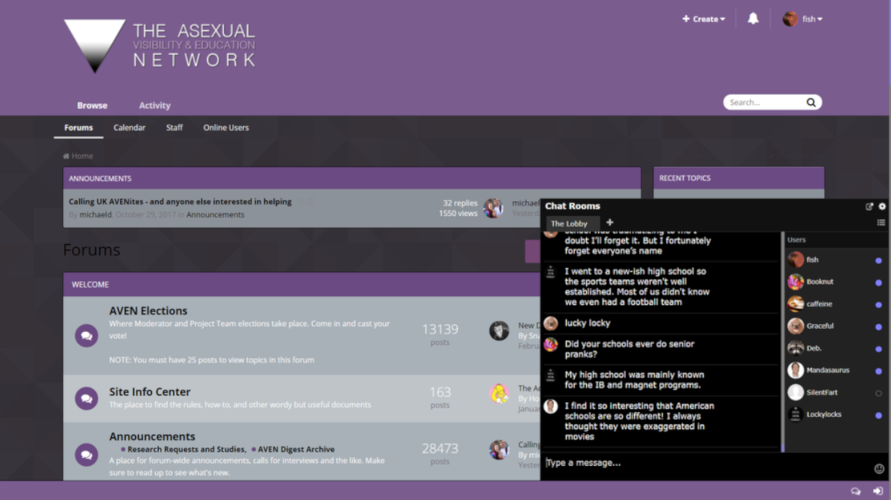This screenshot has height=500, width=891.
Task: Select The Lobby chat tab
Action: (x=572, y=223)
